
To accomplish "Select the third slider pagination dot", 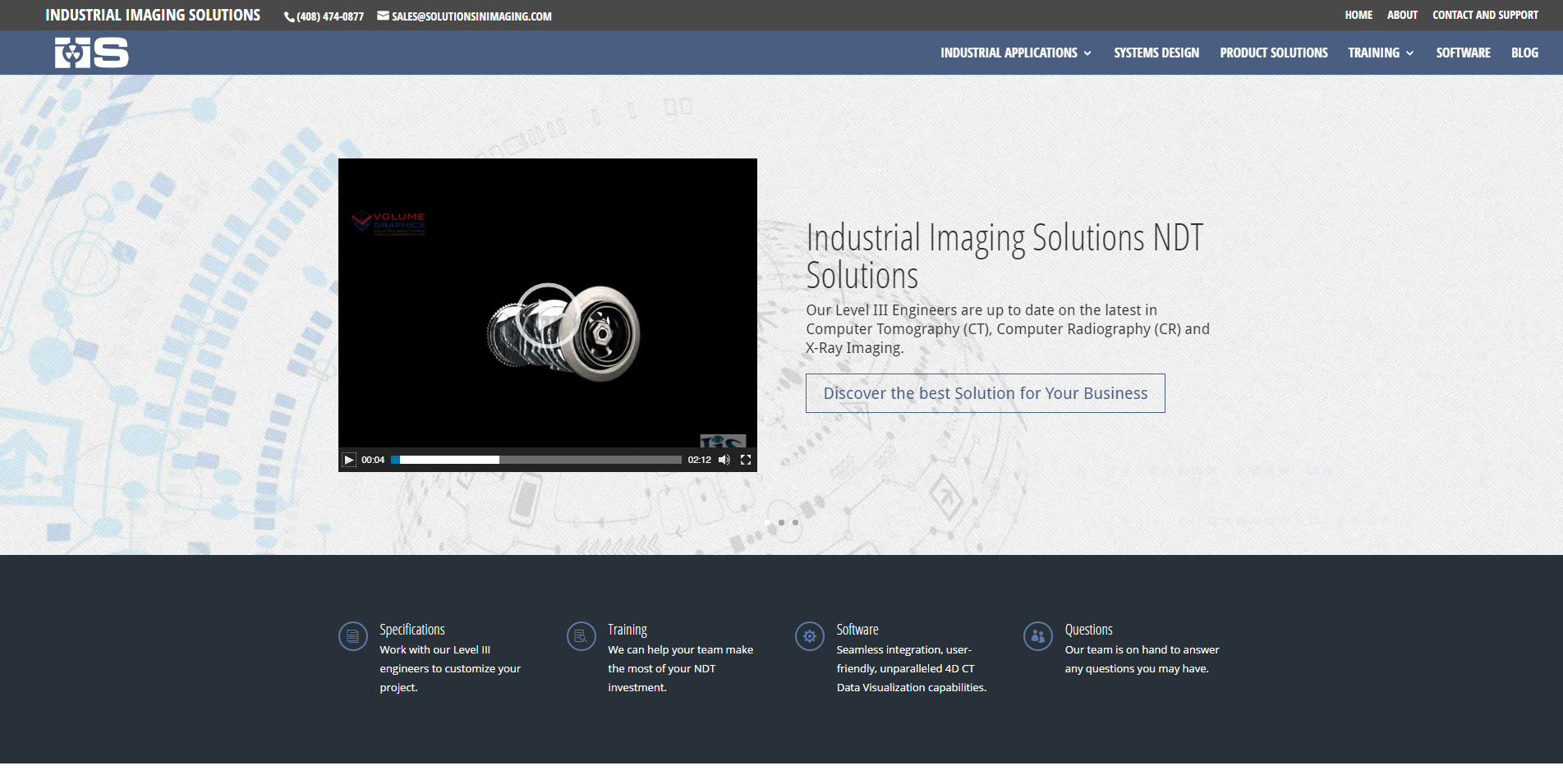I will click(795, 522).
